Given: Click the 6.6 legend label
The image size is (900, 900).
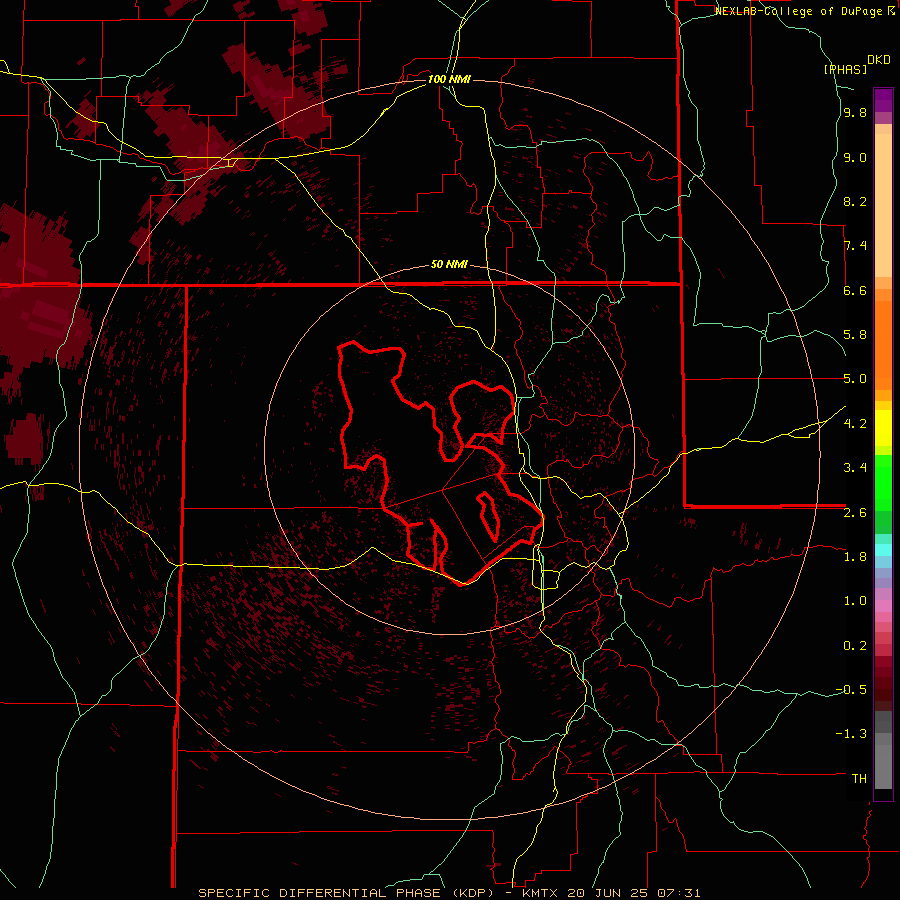Looking at the screenshot, I should [855, 290].
